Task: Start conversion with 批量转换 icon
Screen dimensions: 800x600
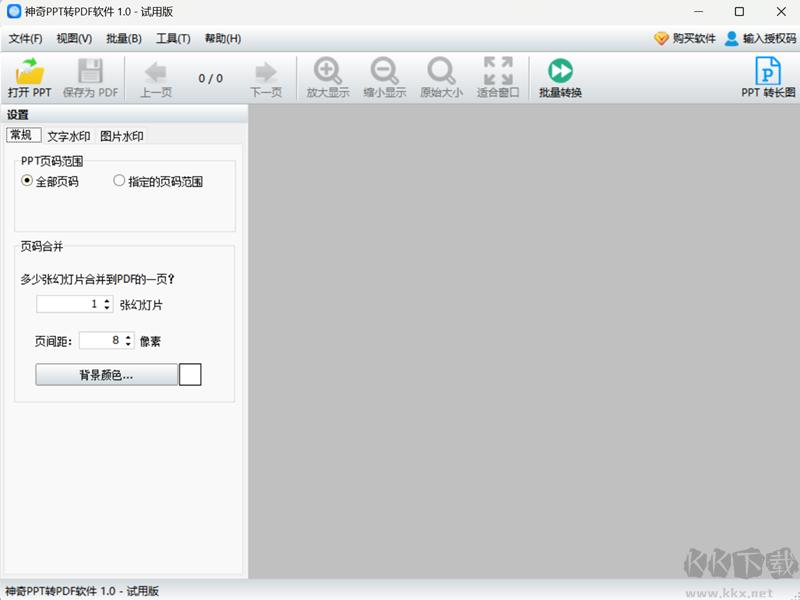Action: pyautogui.click(x=559, y=77)
